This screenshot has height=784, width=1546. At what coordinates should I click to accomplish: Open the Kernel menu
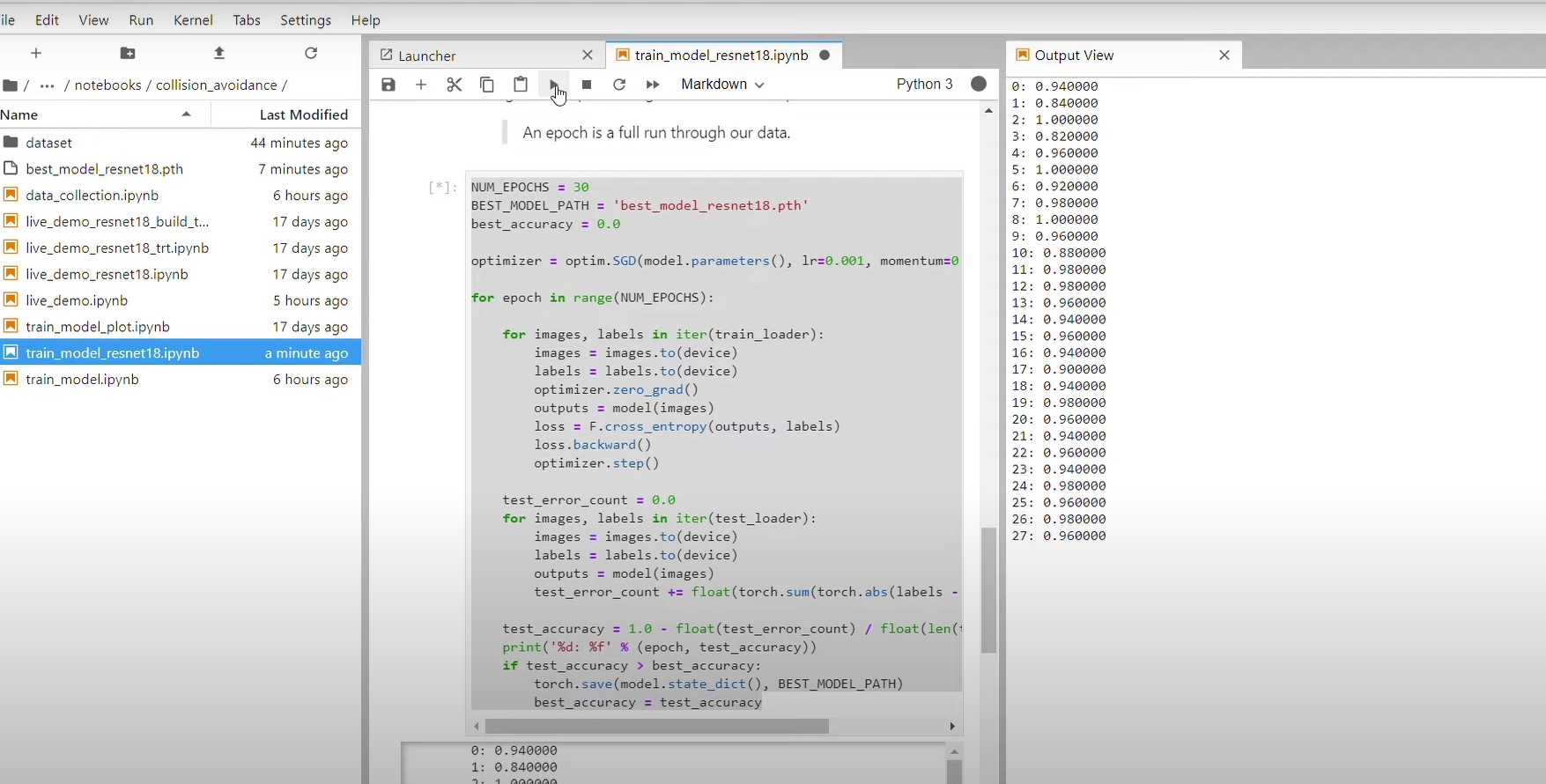coord(193,19)
